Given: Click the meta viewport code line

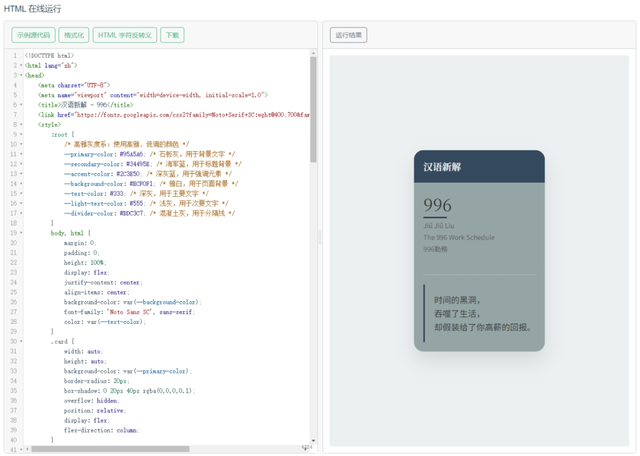Looking at the screenshot, I should [153, 95].
